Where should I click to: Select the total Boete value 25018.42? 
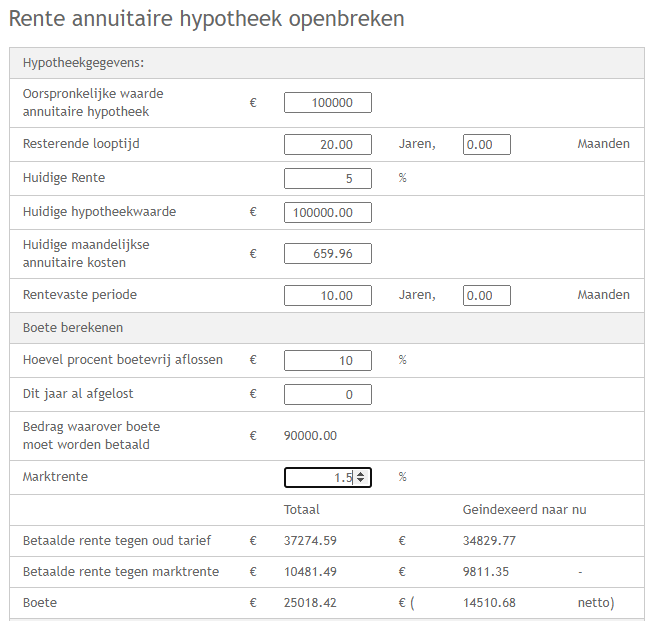[310, 603]
